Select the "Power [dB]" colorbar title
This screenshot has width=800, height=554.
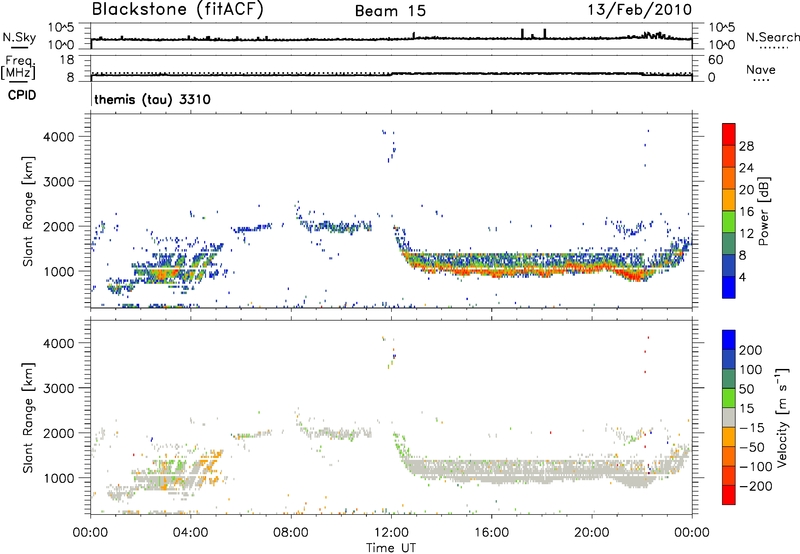[763, 211]
